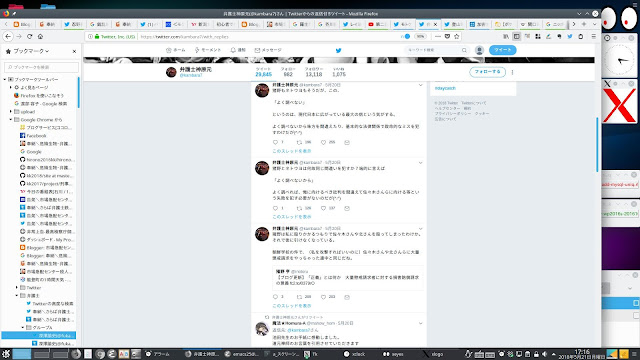Open the 通知 notifications item on Twitter
Viewport: 640px width, 360px height.
pyautogui.click(x=238, y=50)
